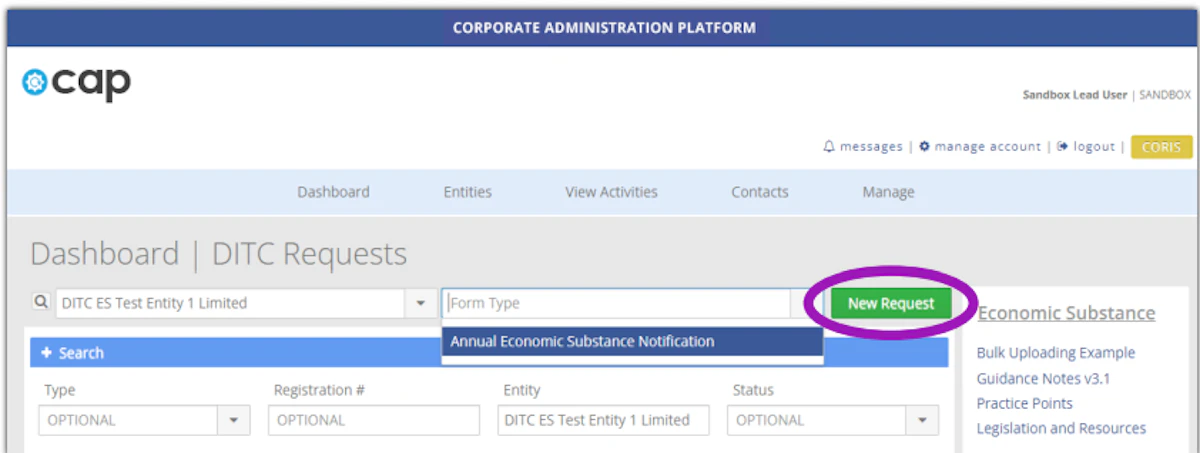Click the manage account gear icon
Image resolution: width=1200 pixels, height=453 pixels.
925,147
